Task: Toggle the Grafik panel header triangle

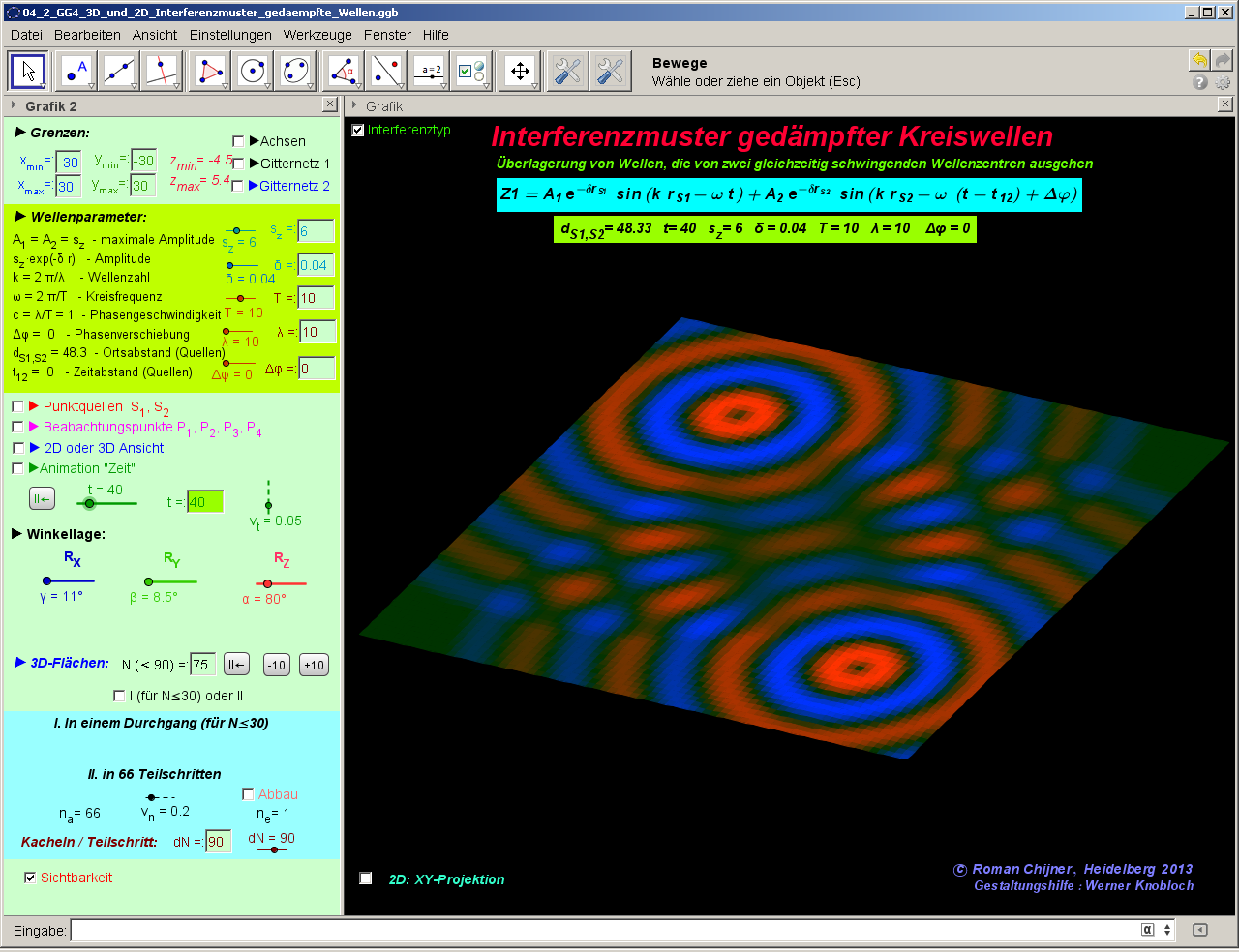Action: coord(355,106)
